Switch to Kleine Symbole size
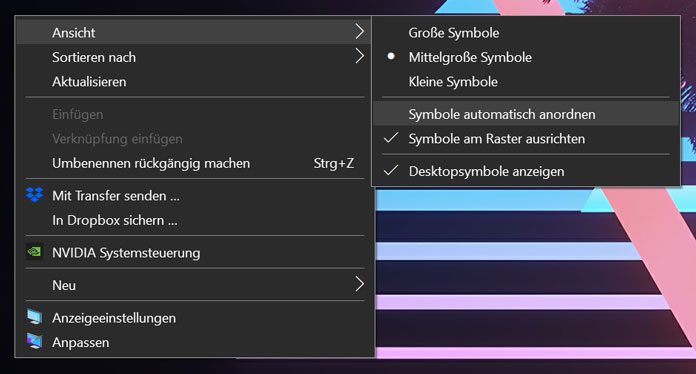Image resolution: width=696 pixels, height=374 pixels. point(526,82)
